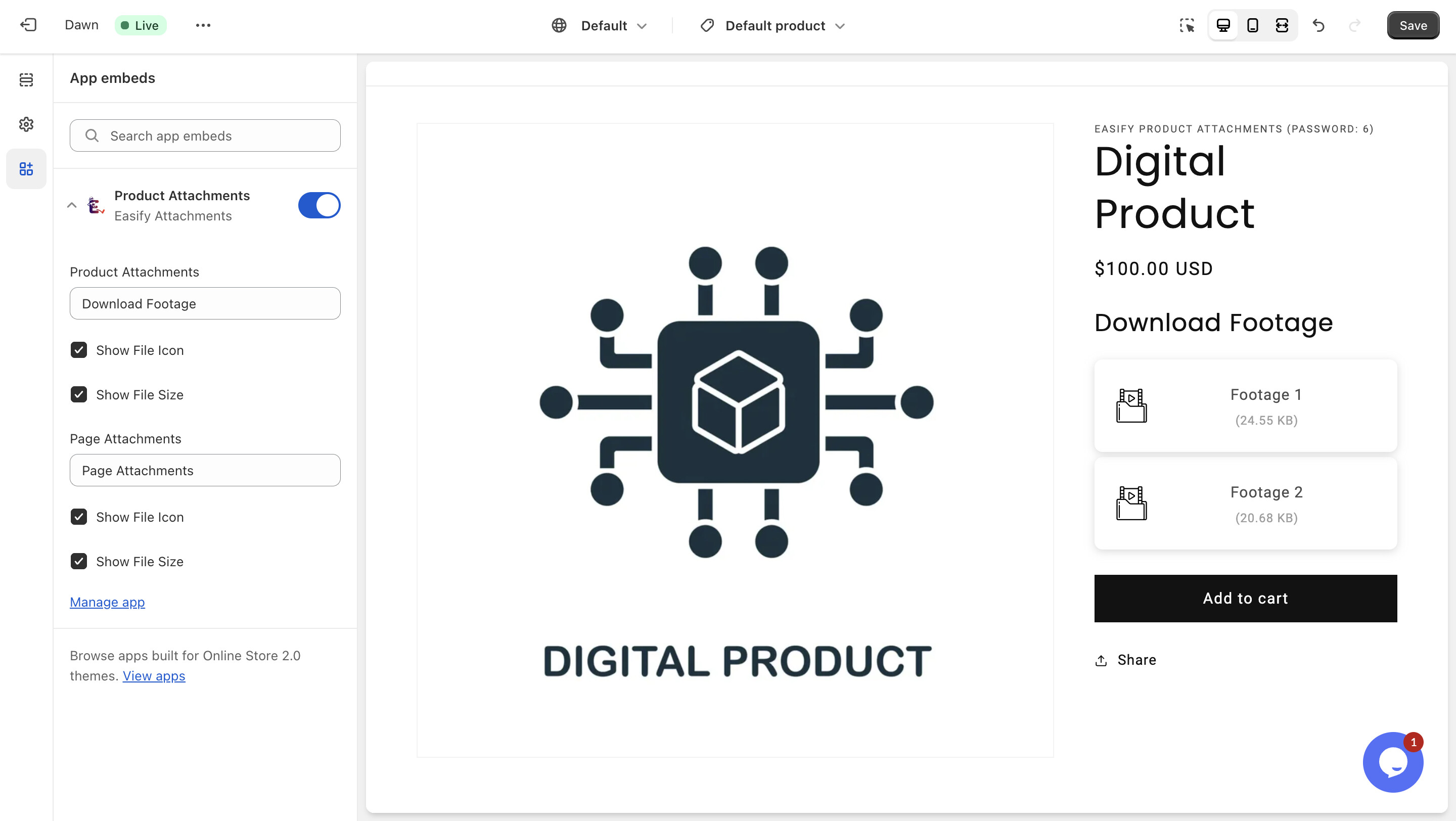This screenshot has height=821, width=1456.
Task: Select the App embeds sidebar icon
Action: [26, 169]
